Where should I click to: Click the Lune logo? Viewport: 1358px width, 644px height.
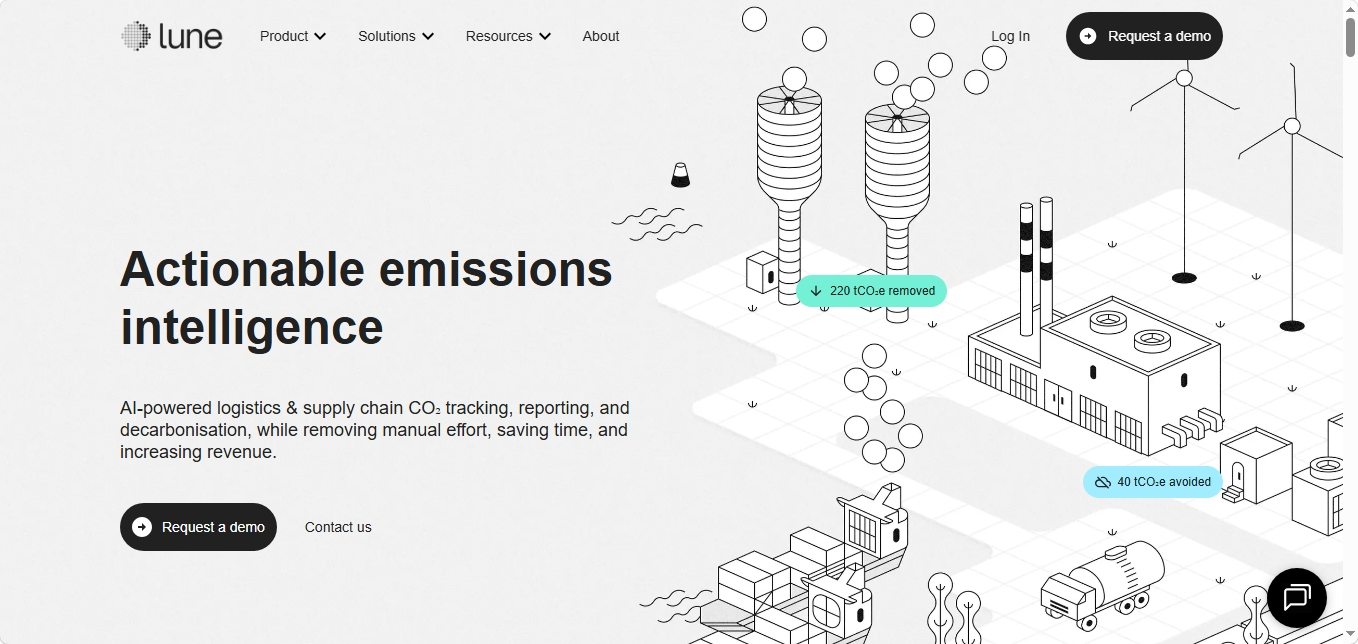click(x=172, y=36)
